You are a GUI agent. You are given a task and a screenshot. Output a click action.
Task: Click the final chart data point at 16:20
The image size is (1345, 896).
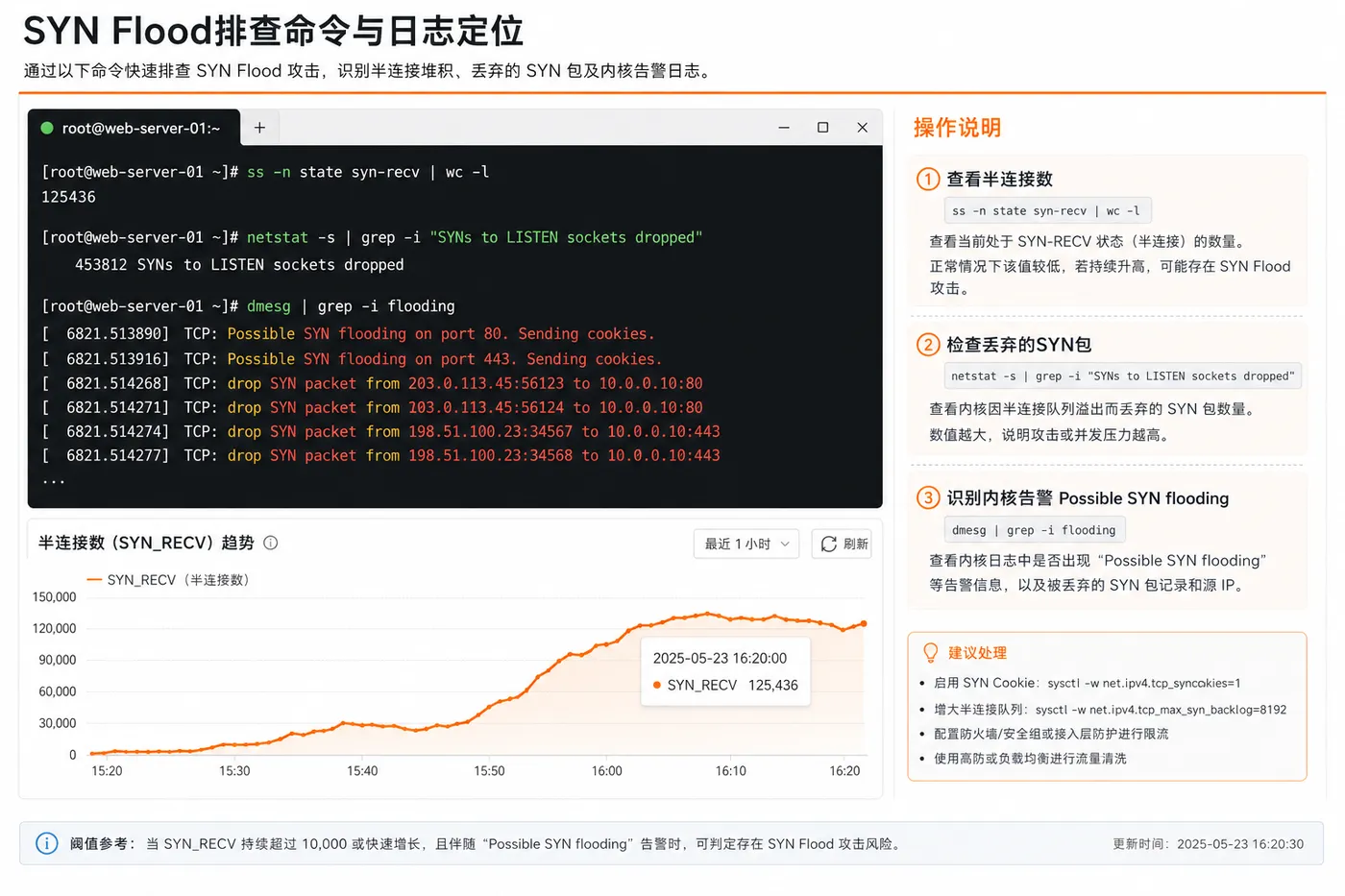click(864, 623)
